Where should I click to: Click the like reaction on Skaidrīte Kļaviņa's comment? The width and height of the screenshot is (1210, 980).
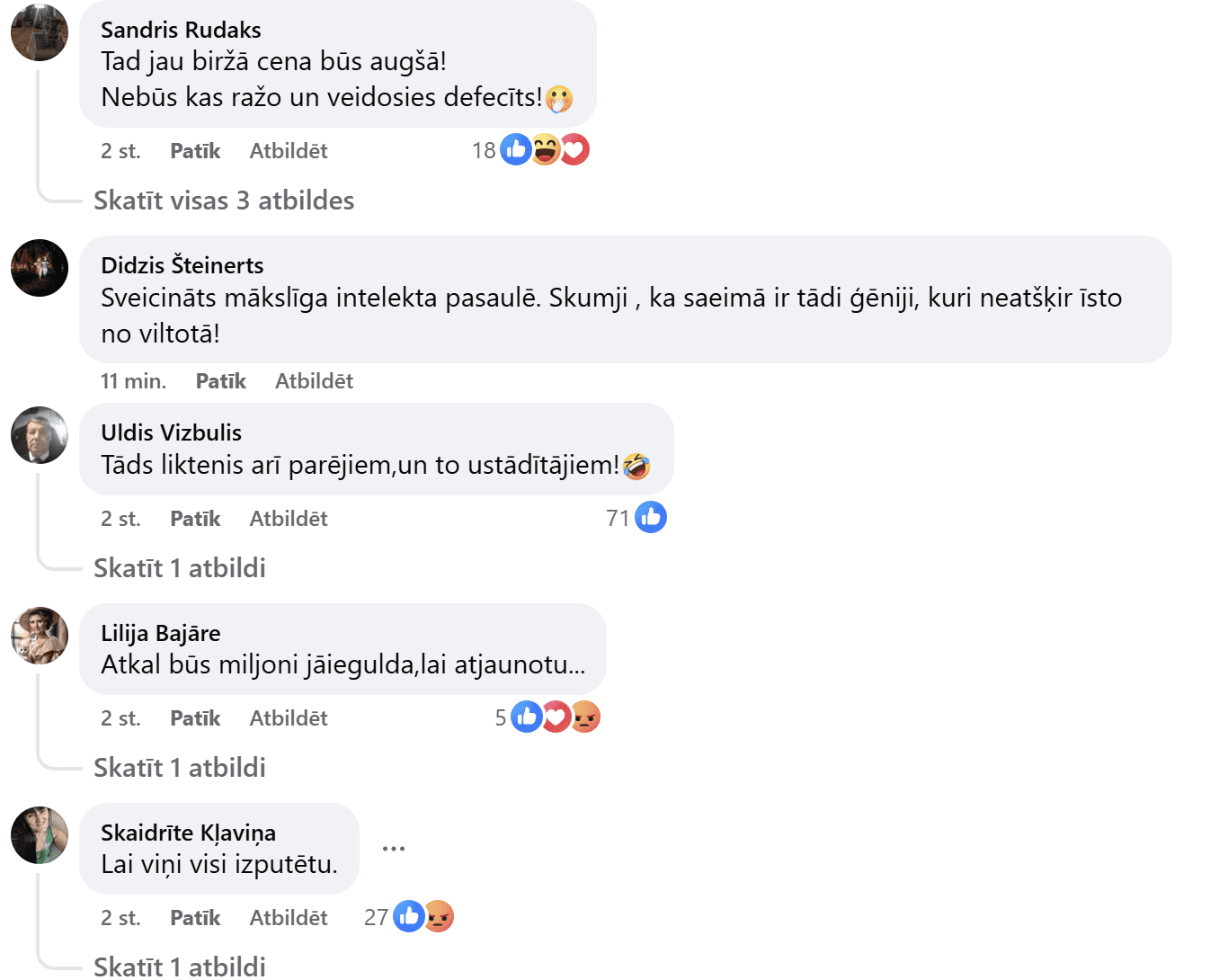(x=409, y=916)
